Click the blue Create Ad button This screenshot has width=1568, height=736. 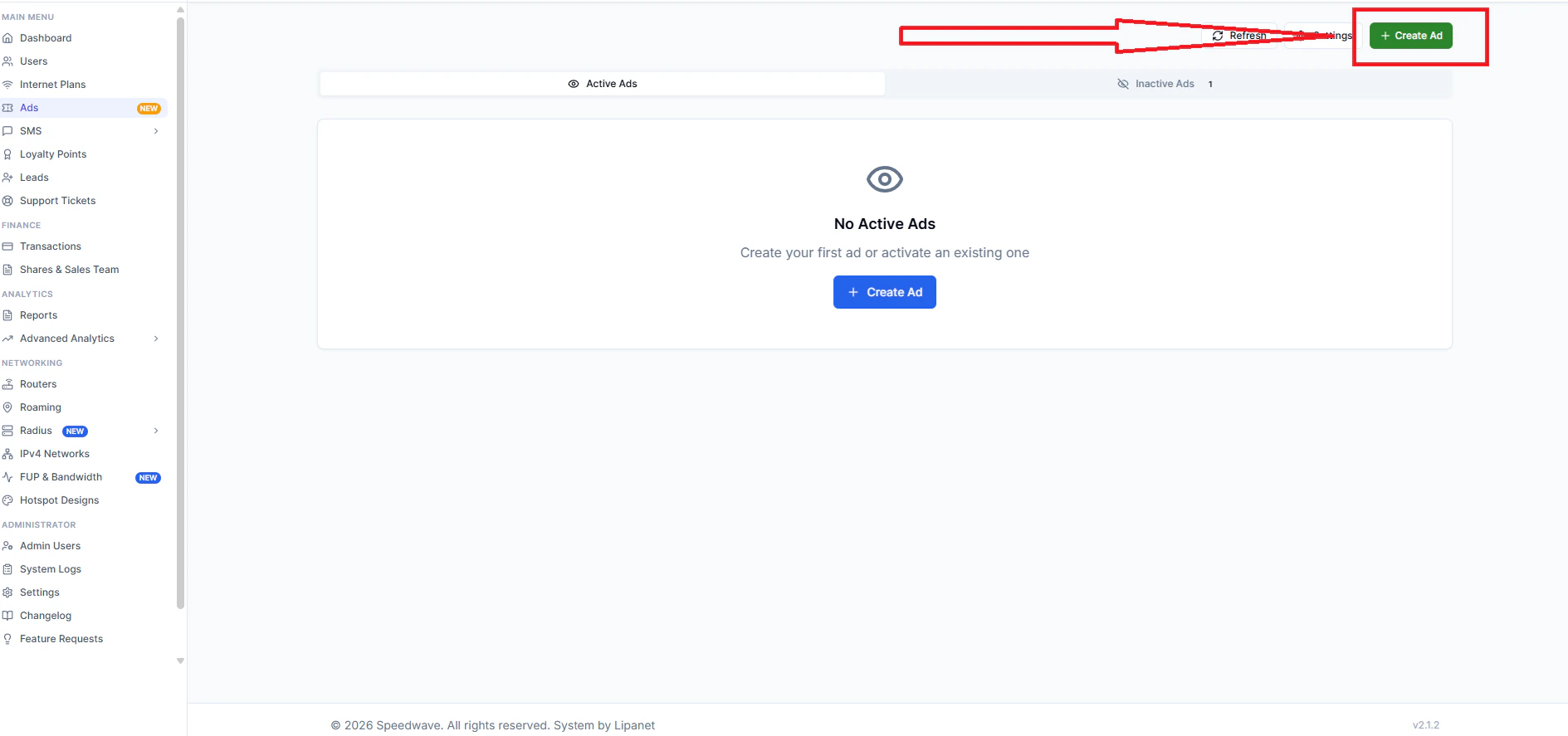pos(885,292)
